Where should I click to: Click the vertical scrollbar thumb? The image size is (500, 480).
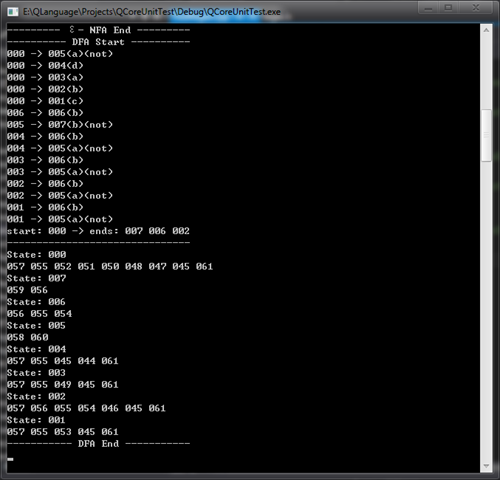click(x=486, y=135)
